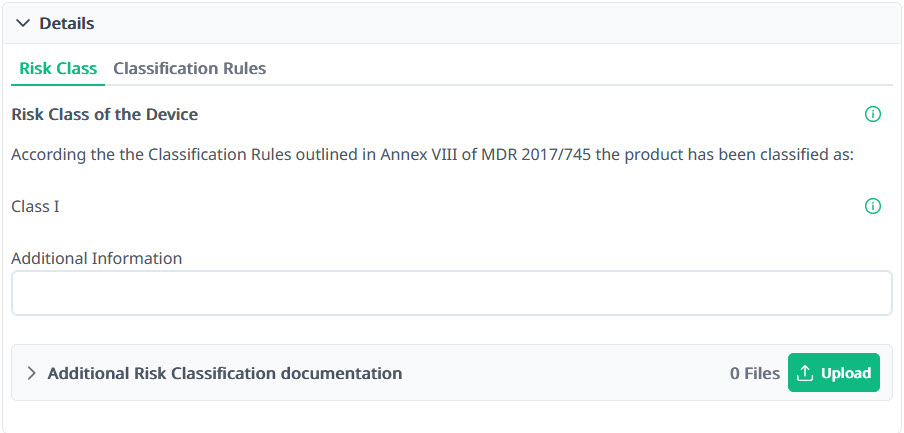904x433 pixels.
Task: Collapse the Details section chevron
Action: (x=23, y=23)
